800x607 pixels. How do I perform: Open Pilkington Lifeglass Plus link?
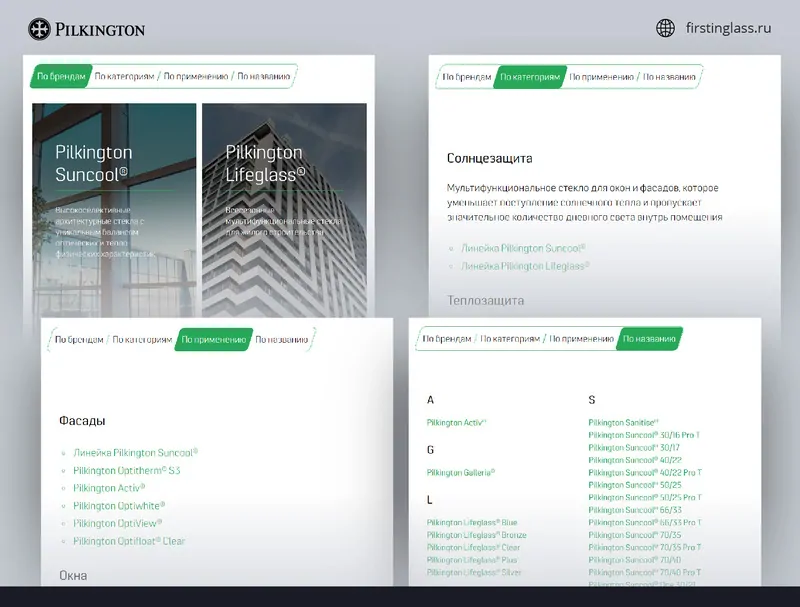point(472,560)
